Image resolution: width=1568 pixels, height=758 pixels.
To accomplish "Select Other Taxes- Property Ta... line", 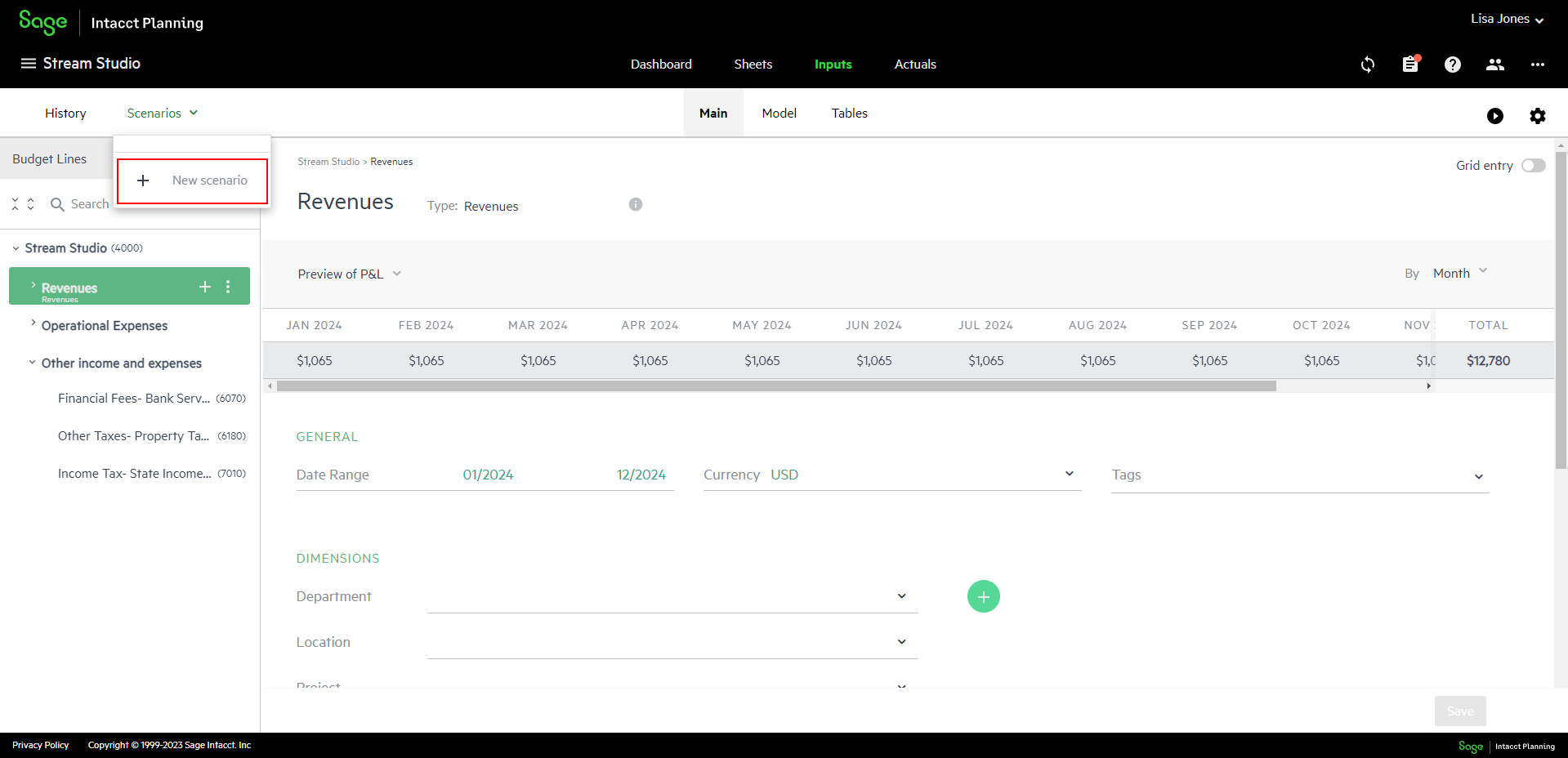I will coord(151,436).
